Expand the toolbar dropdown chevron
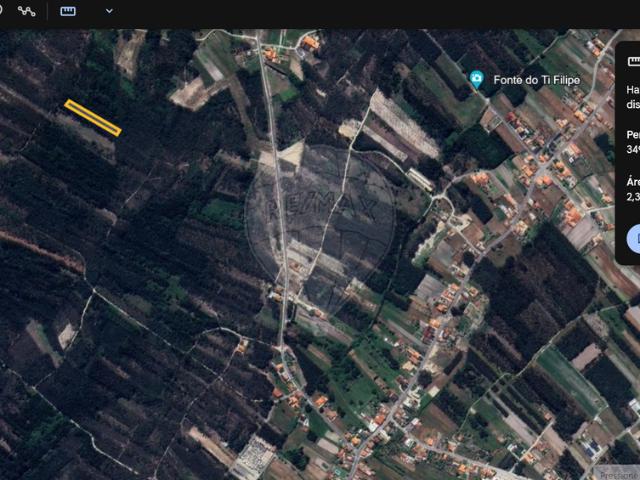Image resolution: width=640 pixels, height=480 pixels. pos(109,11)
